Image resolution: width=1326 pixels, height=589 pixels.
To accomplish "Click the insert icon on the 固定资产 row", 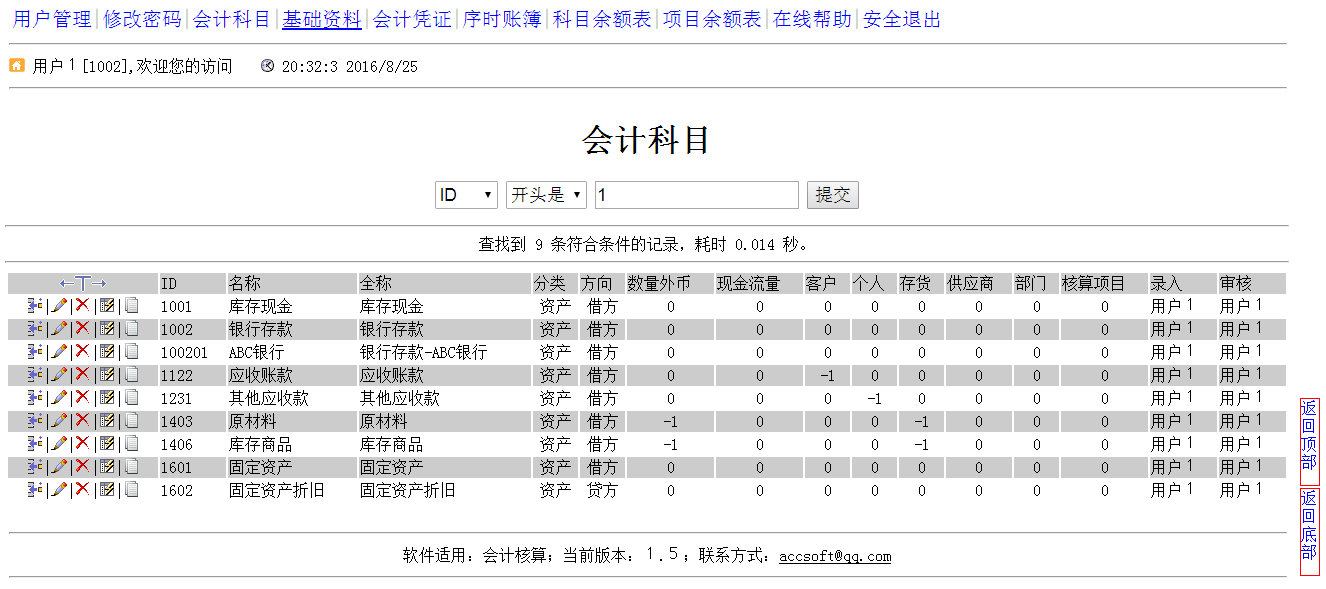I will tap(35, 467).
